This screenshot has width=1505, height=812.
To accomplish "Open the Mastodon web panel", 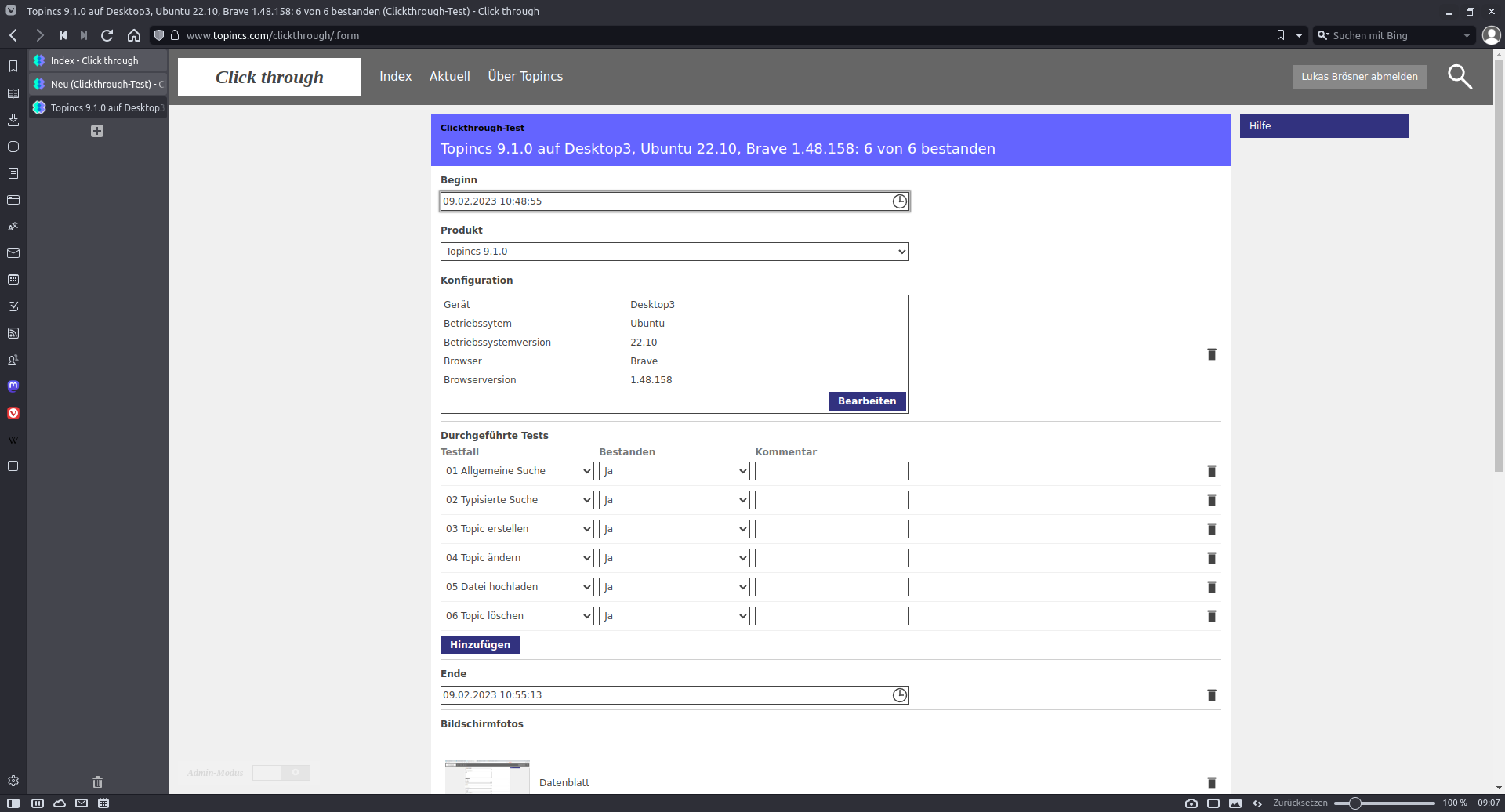I will pyautogui.click(x=13, y=386).
